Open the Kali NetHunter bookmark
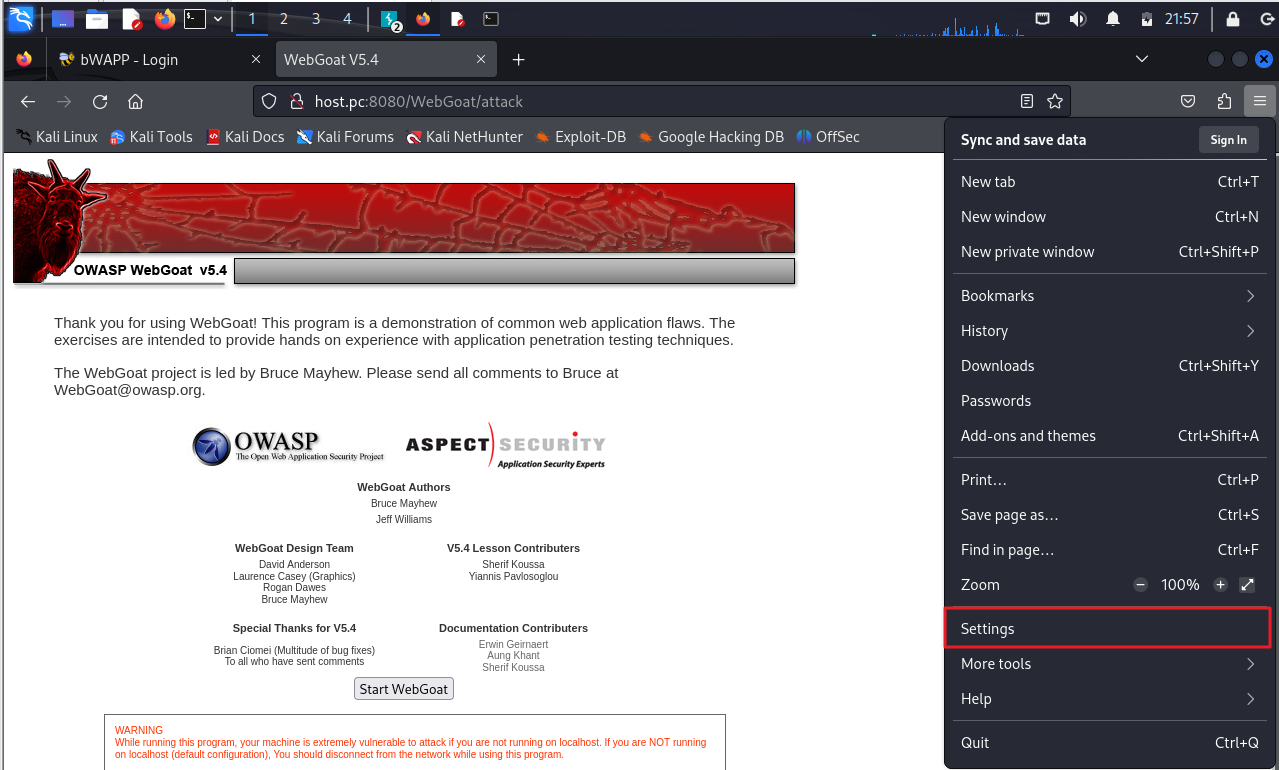Viewport: 1279px width, 770px height. tap(464, 137)
